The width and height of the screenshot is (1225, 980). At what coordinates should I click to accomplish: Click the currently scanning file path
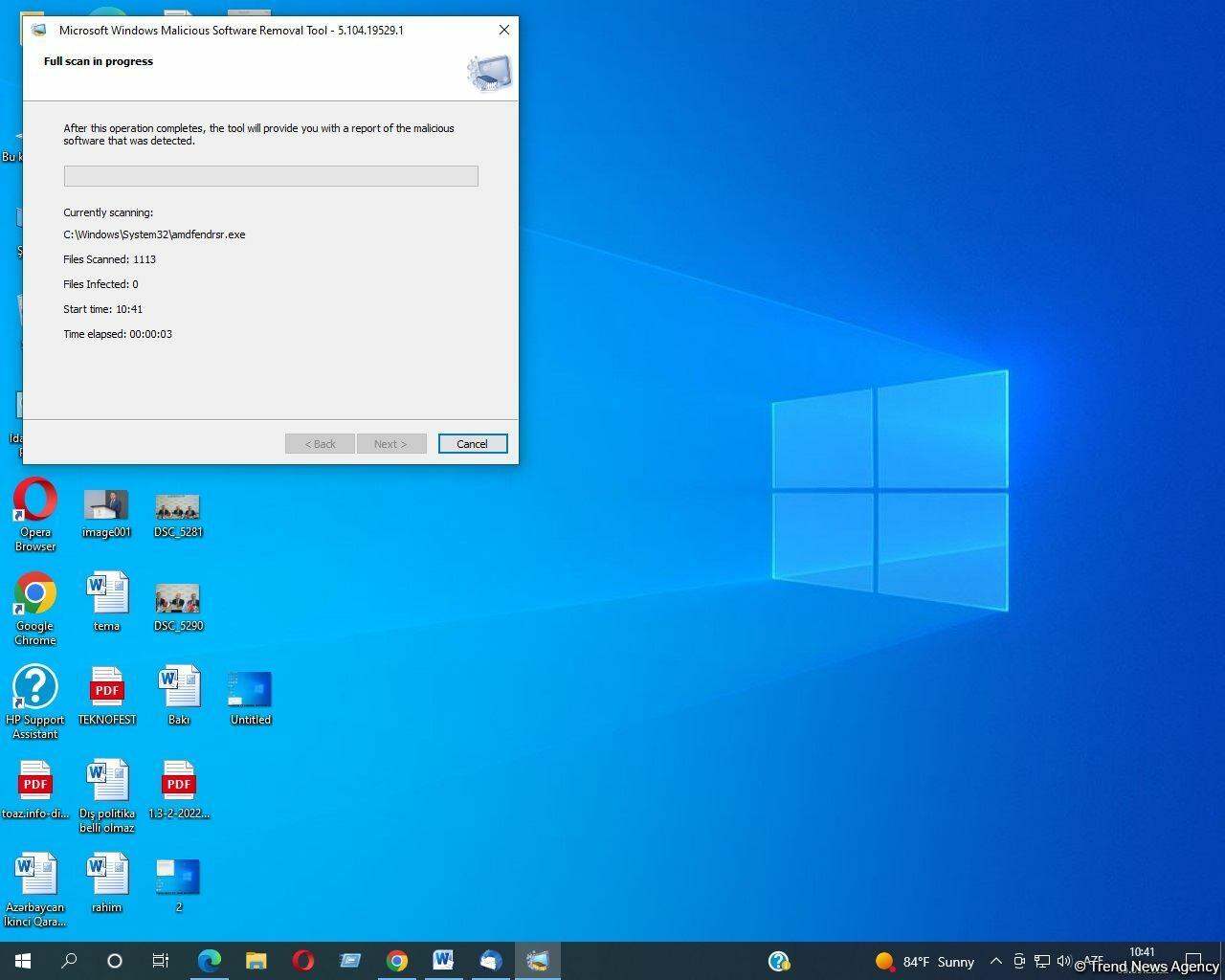point(154,234)
